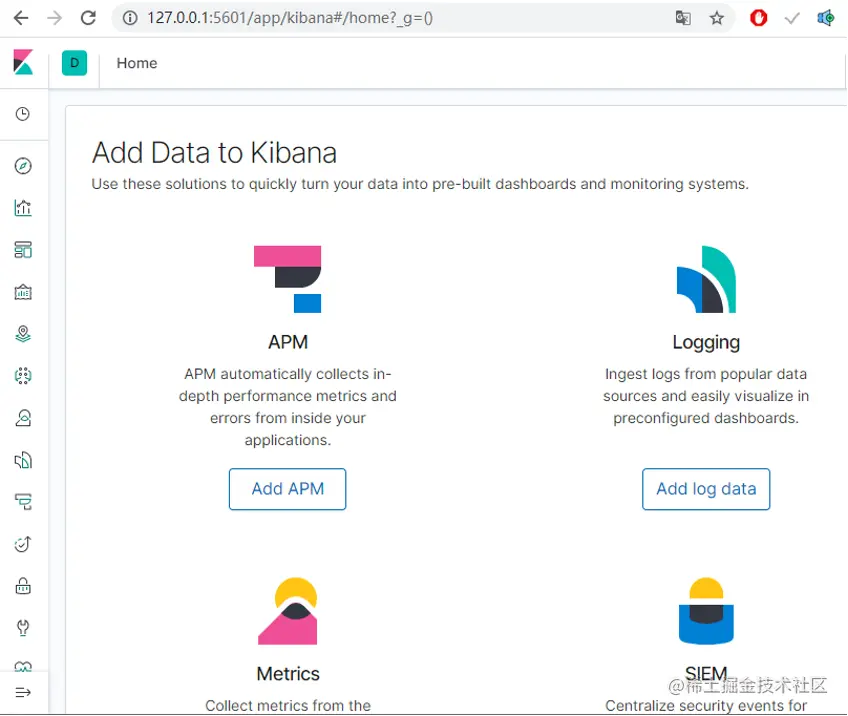Image resolution: width=848 pixels, height=716 pixels.
Task: Click the Add APM button
Action: pyautogui.click(x=287, y=489)
